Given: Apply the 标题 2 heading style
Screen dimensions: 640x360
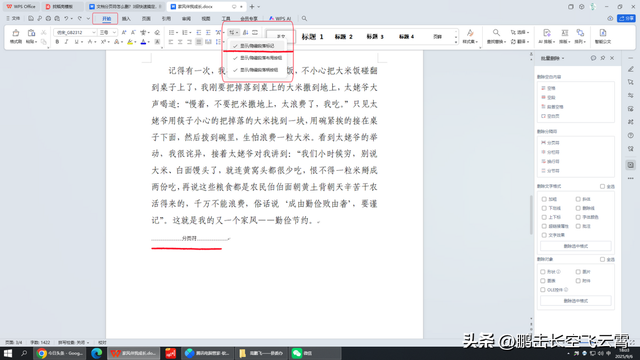Looking at the screenshot, I should coord(344,37).
